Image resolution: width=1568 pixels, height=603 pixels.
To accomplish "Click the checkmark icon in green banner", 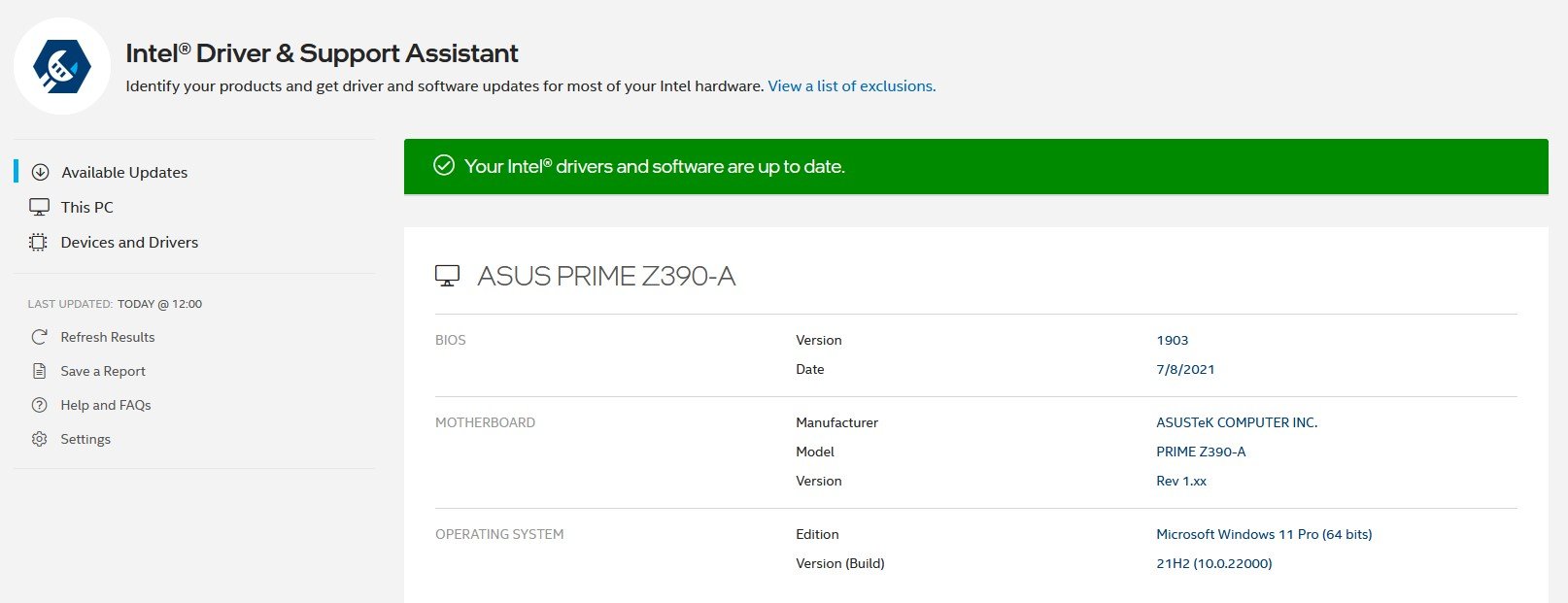I will click(444, 165).
